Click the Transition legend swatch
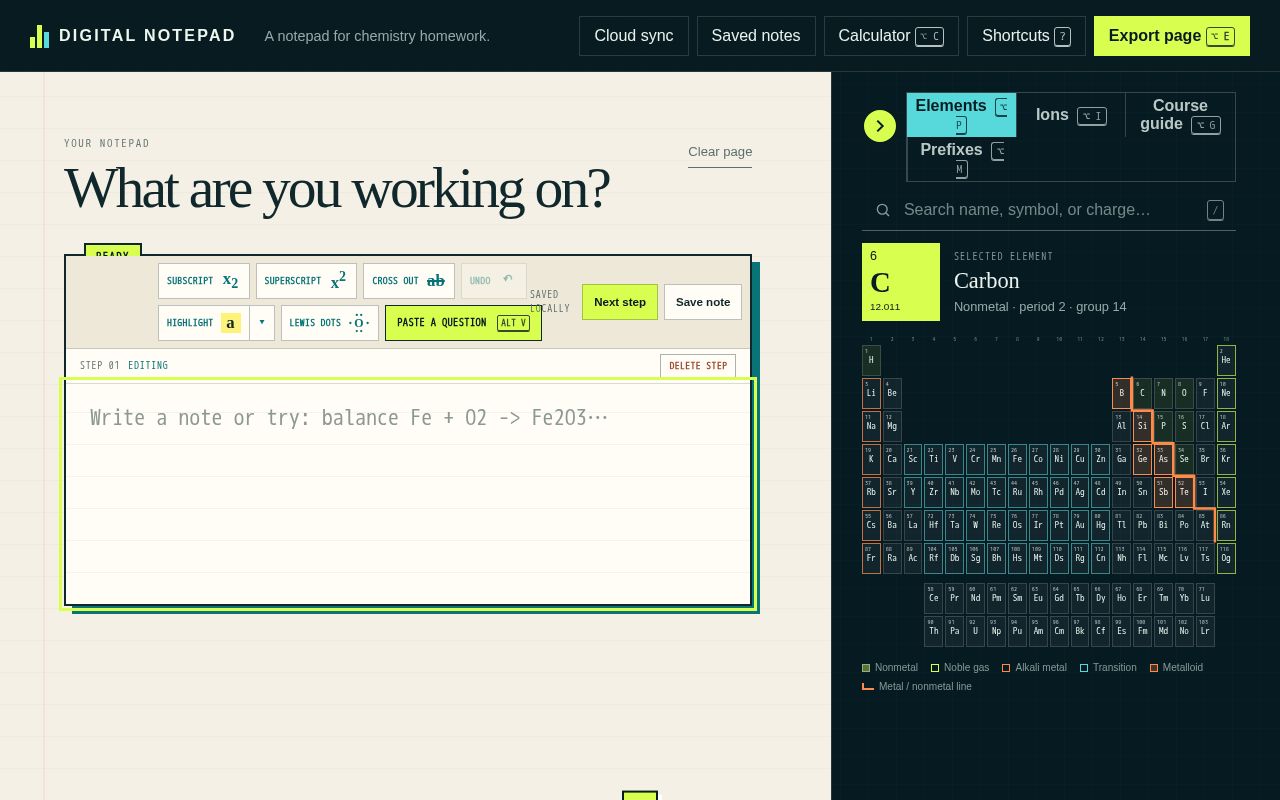Viewport: 1280px width, 800px height. [1084, 668]
